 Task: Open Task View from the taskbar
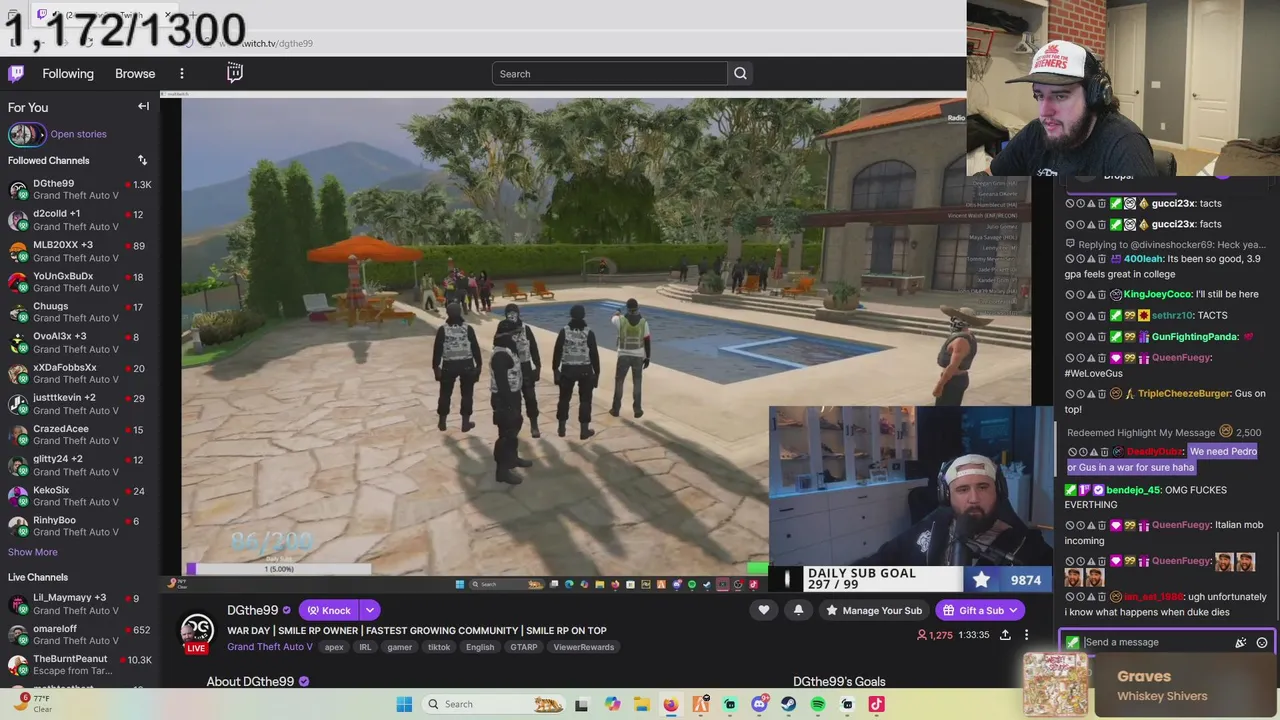[x=581, y=704]
